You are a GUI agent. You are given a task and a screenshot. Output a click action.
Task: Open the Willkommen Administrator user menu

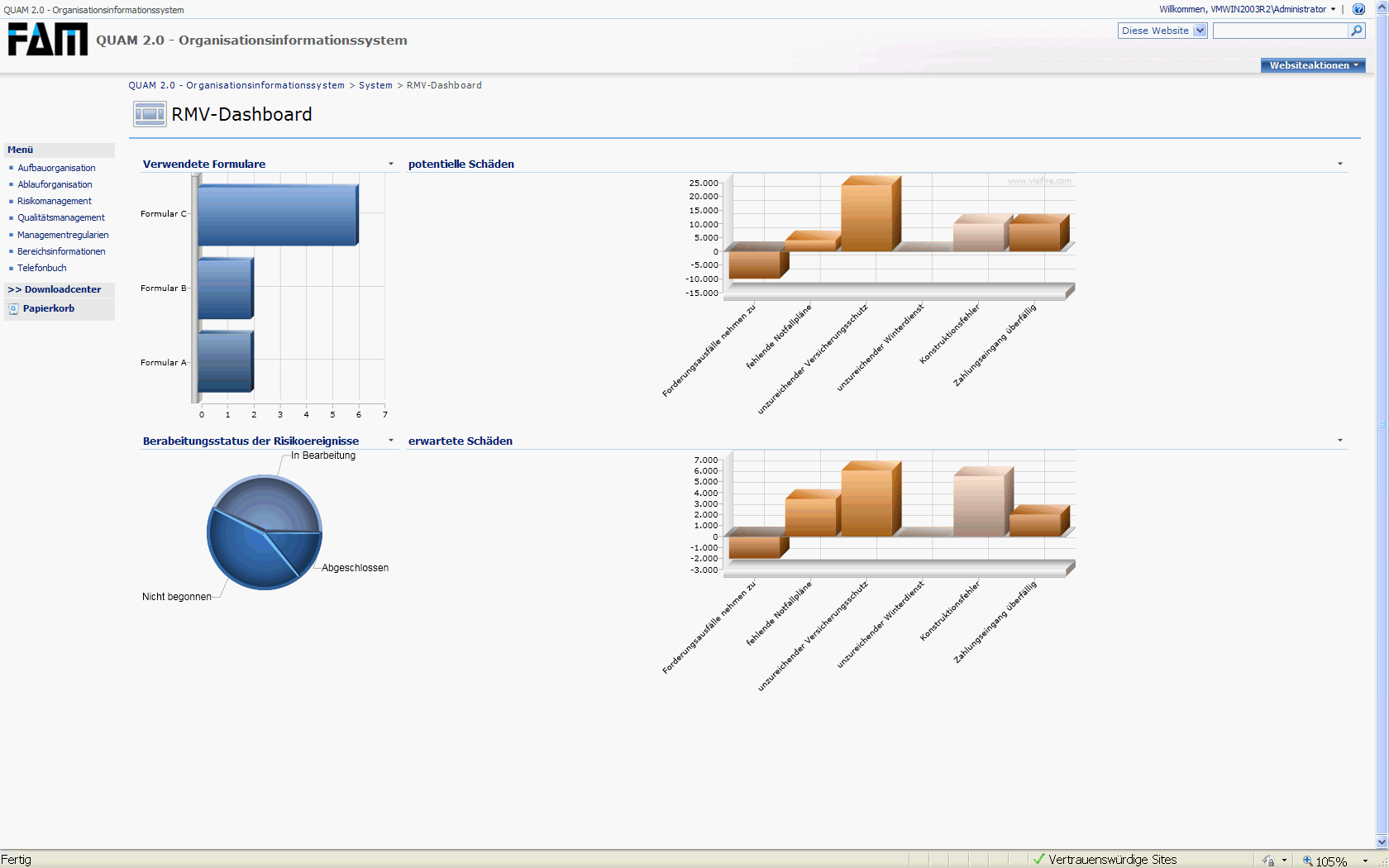click(1247, 9)
